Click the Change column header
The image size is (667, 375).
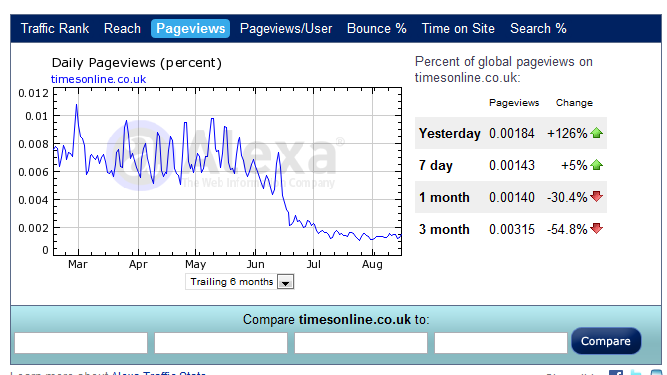[574, 103]
